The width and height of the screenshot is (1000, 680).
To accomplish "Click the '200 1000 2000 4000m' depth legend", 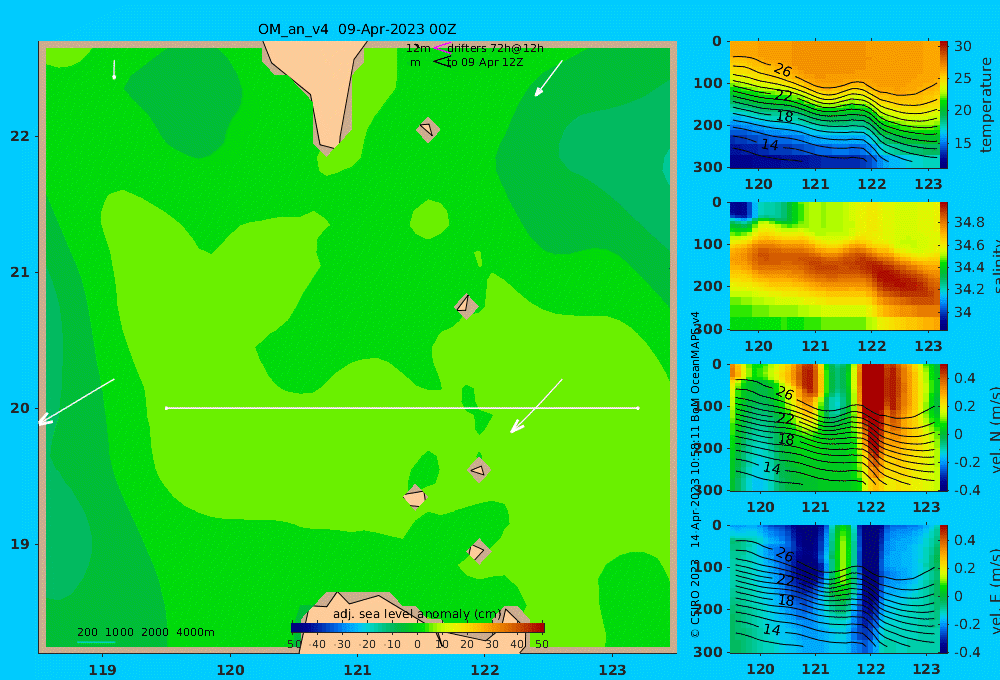I will [145, 632].
